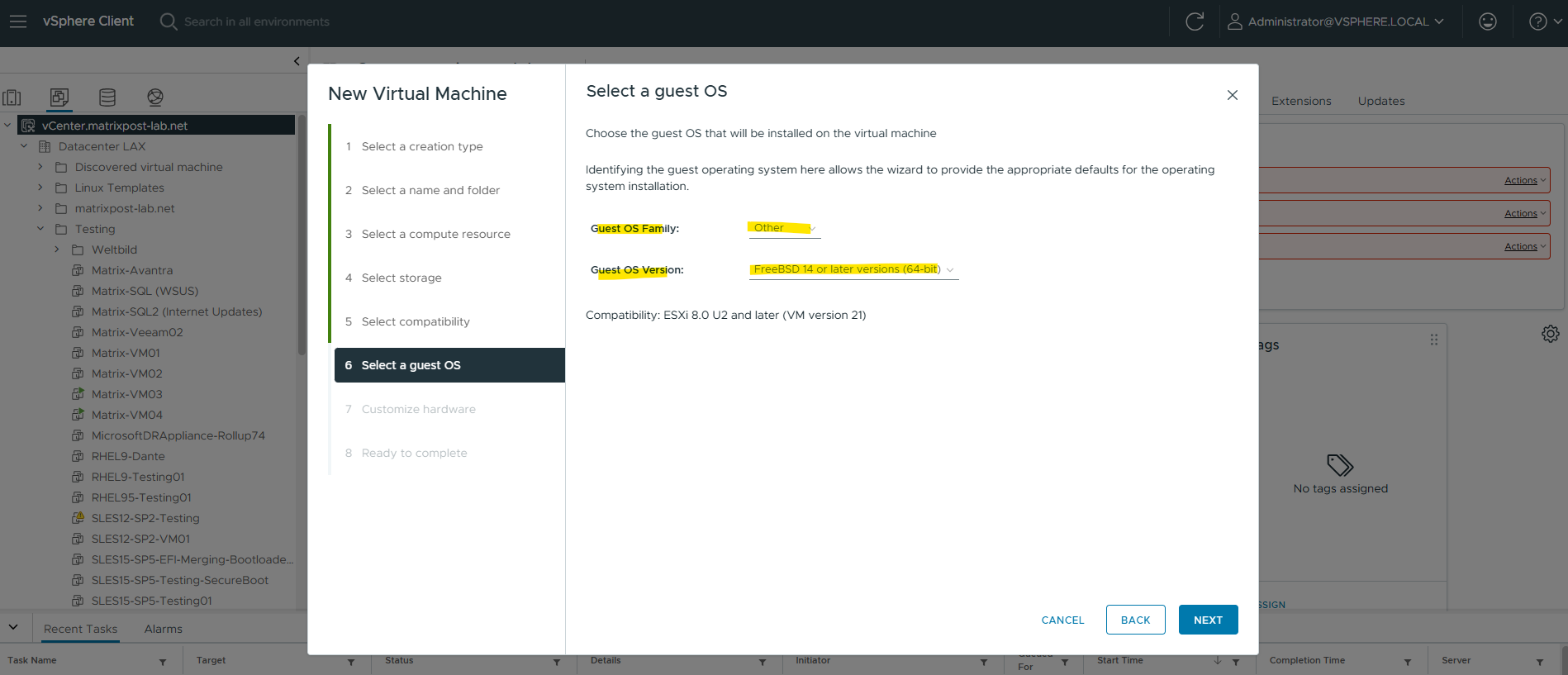Switch to Networking inventory view
This screenshot has width=1568, height=675.
155,97
